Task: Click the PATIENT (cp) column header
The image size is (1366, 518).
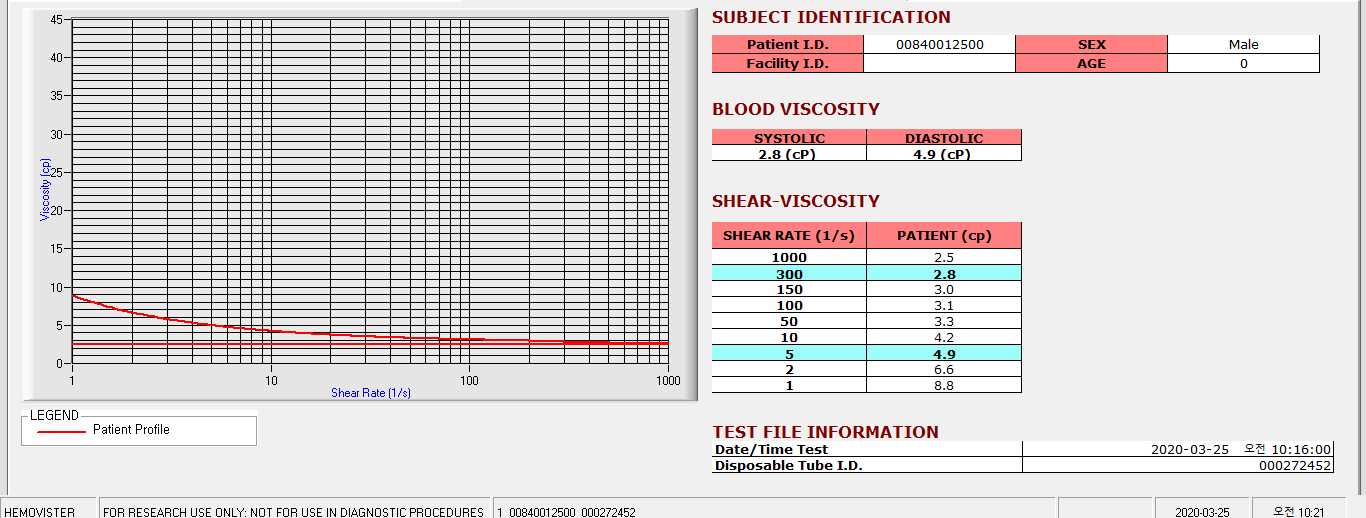Action: click(x=944, y=236)
